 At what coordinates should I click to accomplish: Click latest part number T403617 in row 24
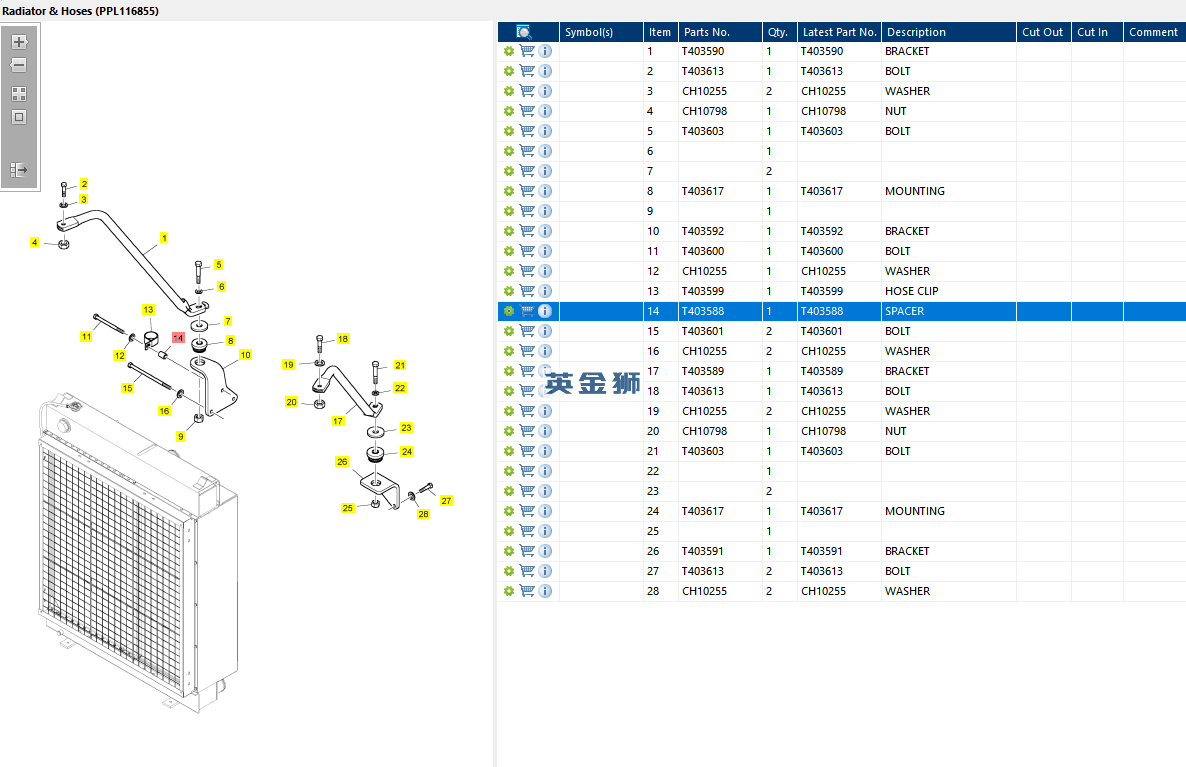822,511
